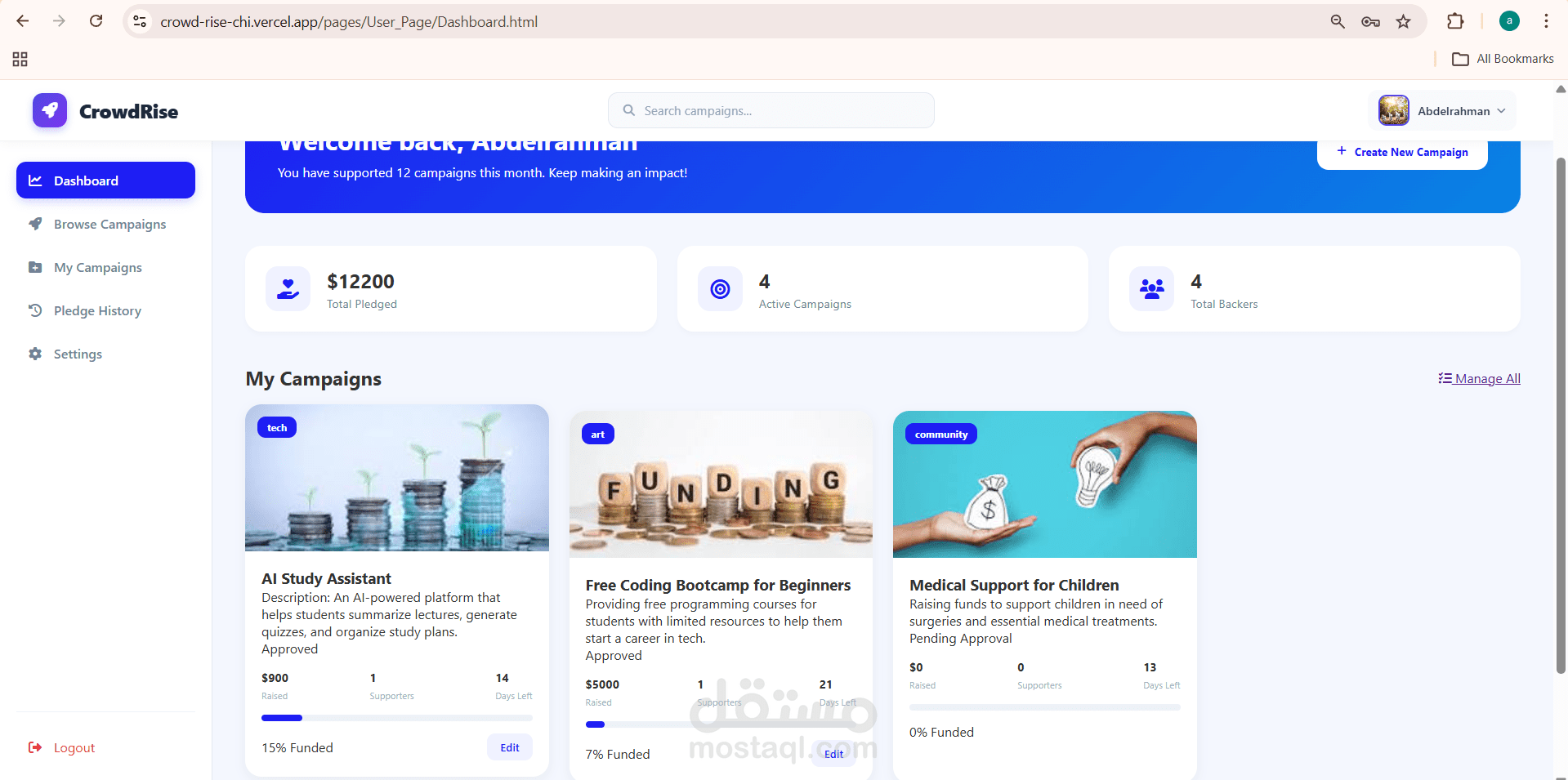Click the My Campaigns folder icon
The width and height of the screenshot is (1568, 780).
(x=36, y=267)
